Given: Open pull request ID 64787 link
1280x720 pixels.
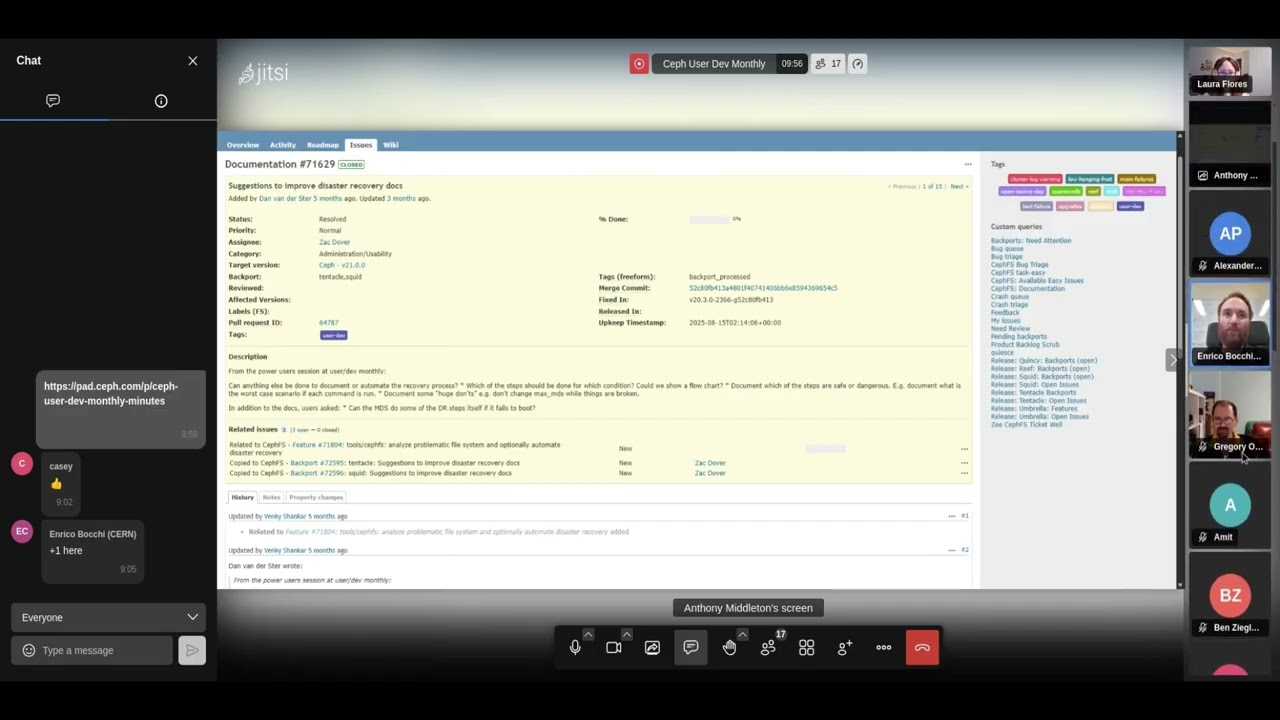Looking at the screenshot, I should click(328, 323).
